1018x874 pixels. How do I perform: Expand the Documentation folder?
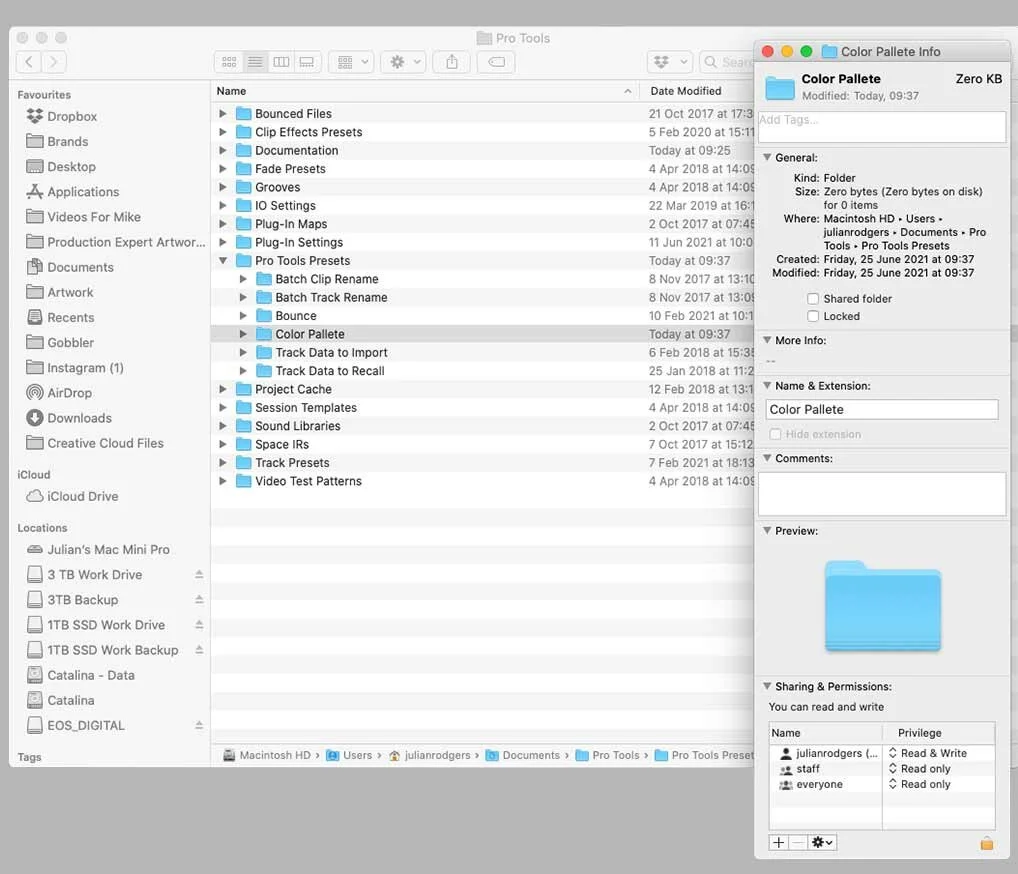pyautogui.click(x=223, y=151)
